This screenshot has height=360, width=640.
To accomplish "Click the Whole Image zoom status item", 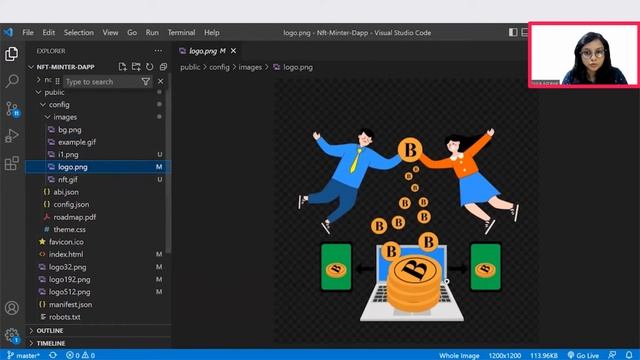I will pos(459,356).
